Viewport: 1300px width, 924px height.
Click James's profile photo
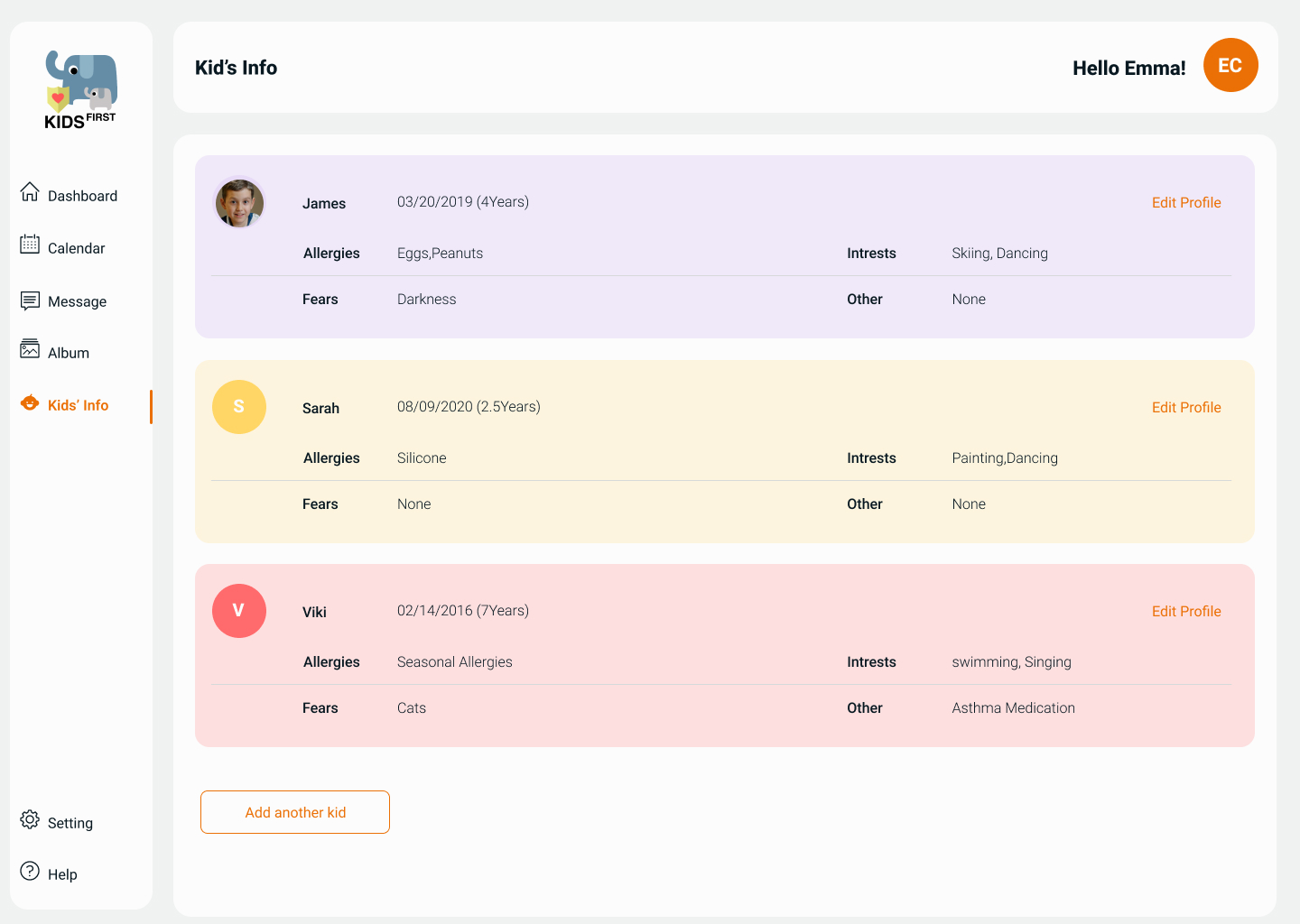[239, 202]
